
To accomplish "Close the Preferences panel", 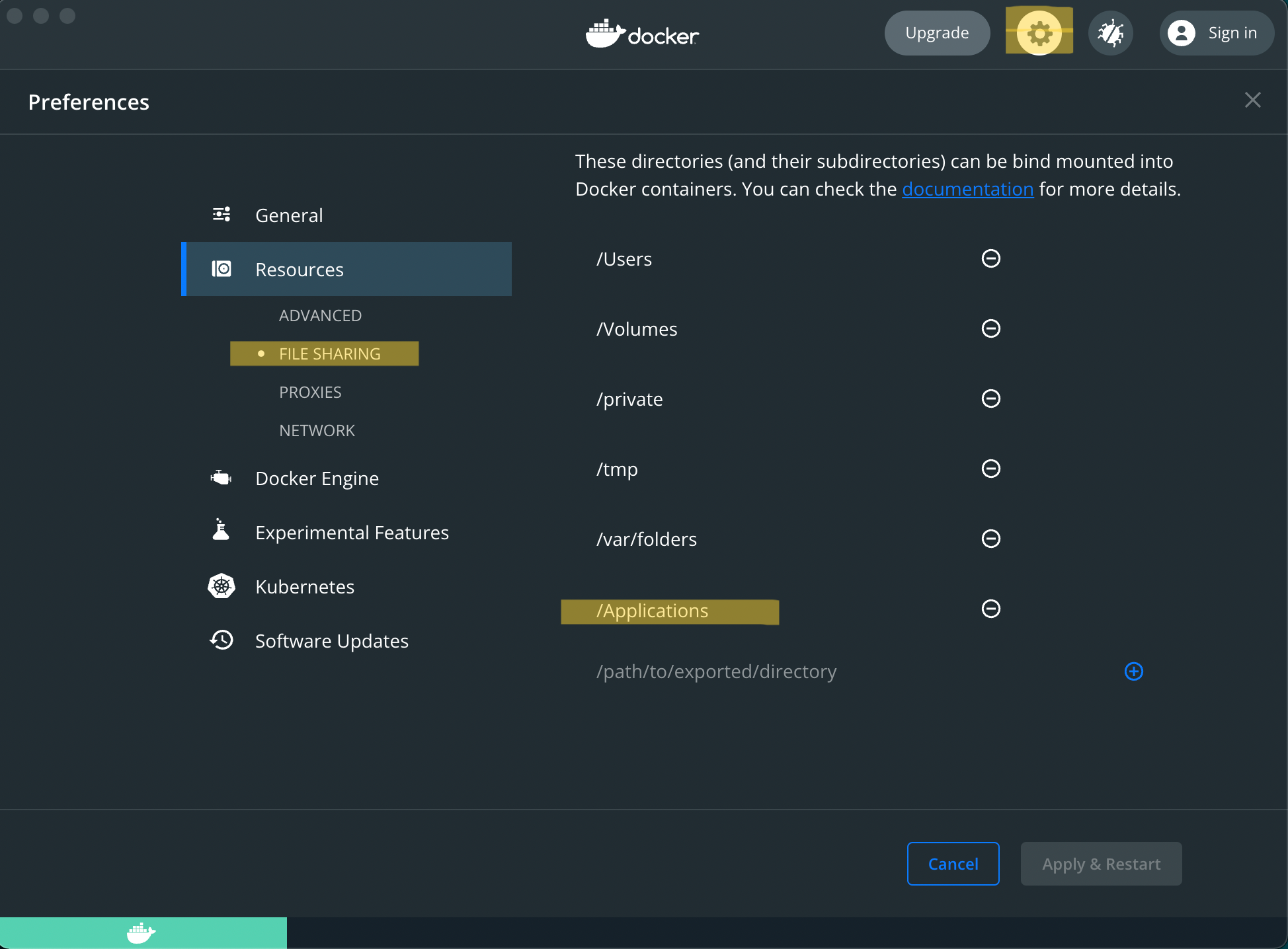I will tap(1252, 100).
